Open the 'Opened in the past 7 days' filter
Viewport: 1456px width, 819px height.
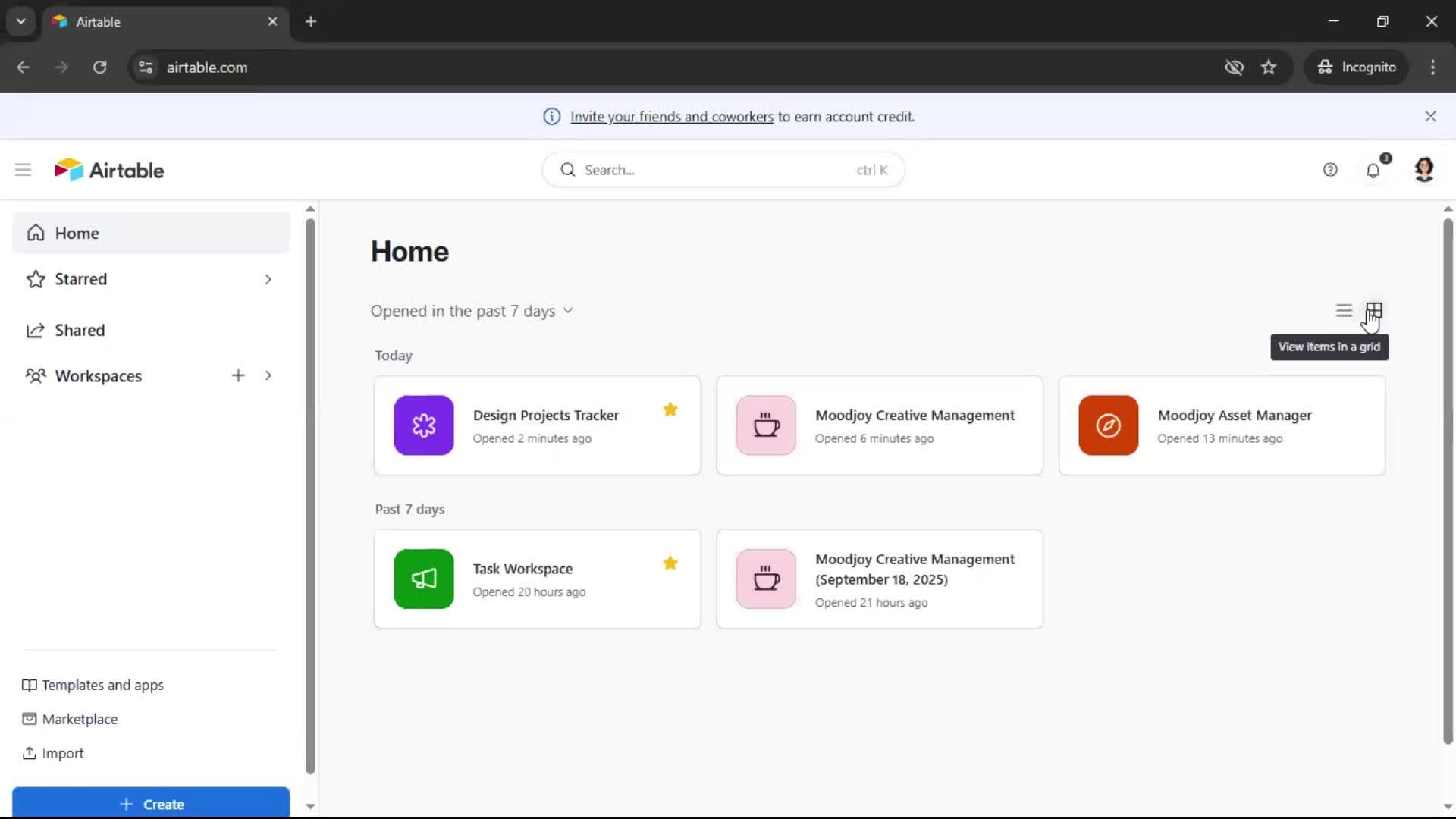tap(472, 311)
